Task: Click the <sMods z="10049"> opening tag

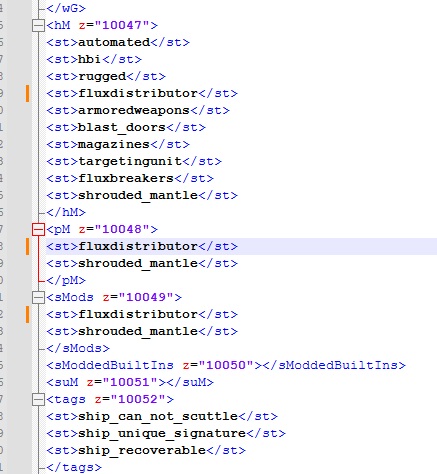Action: (x=114, y=297)
